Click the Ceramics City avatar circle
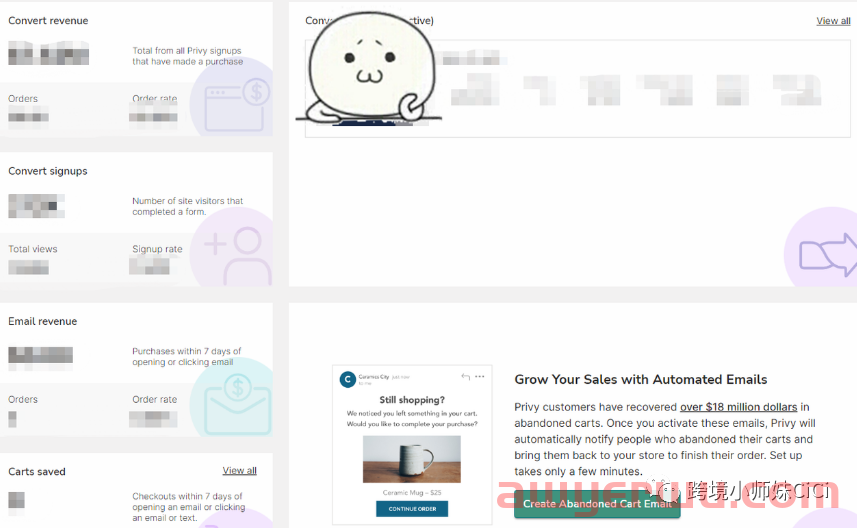 (x=348, y=379)
